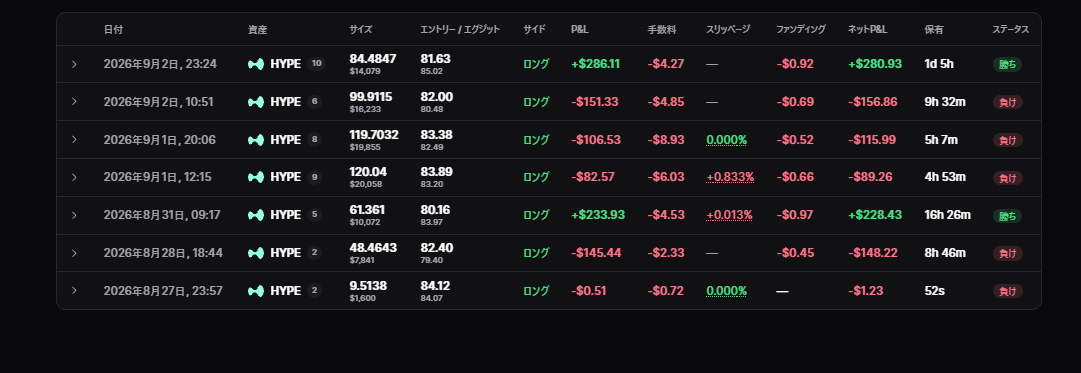This screenshot has height=373, width=1081.
Task: Click HYPE token icon in 9月1日 12:15 row
Action: pos(256,177)
